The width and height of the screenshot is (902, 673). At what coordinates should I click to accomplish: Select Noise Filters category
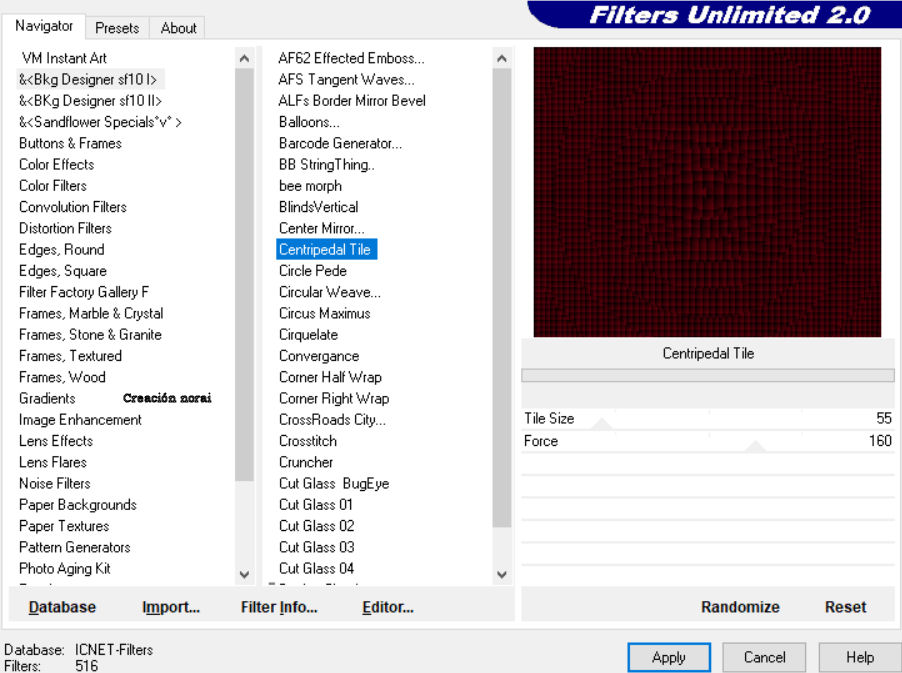[x=55, y=484]
